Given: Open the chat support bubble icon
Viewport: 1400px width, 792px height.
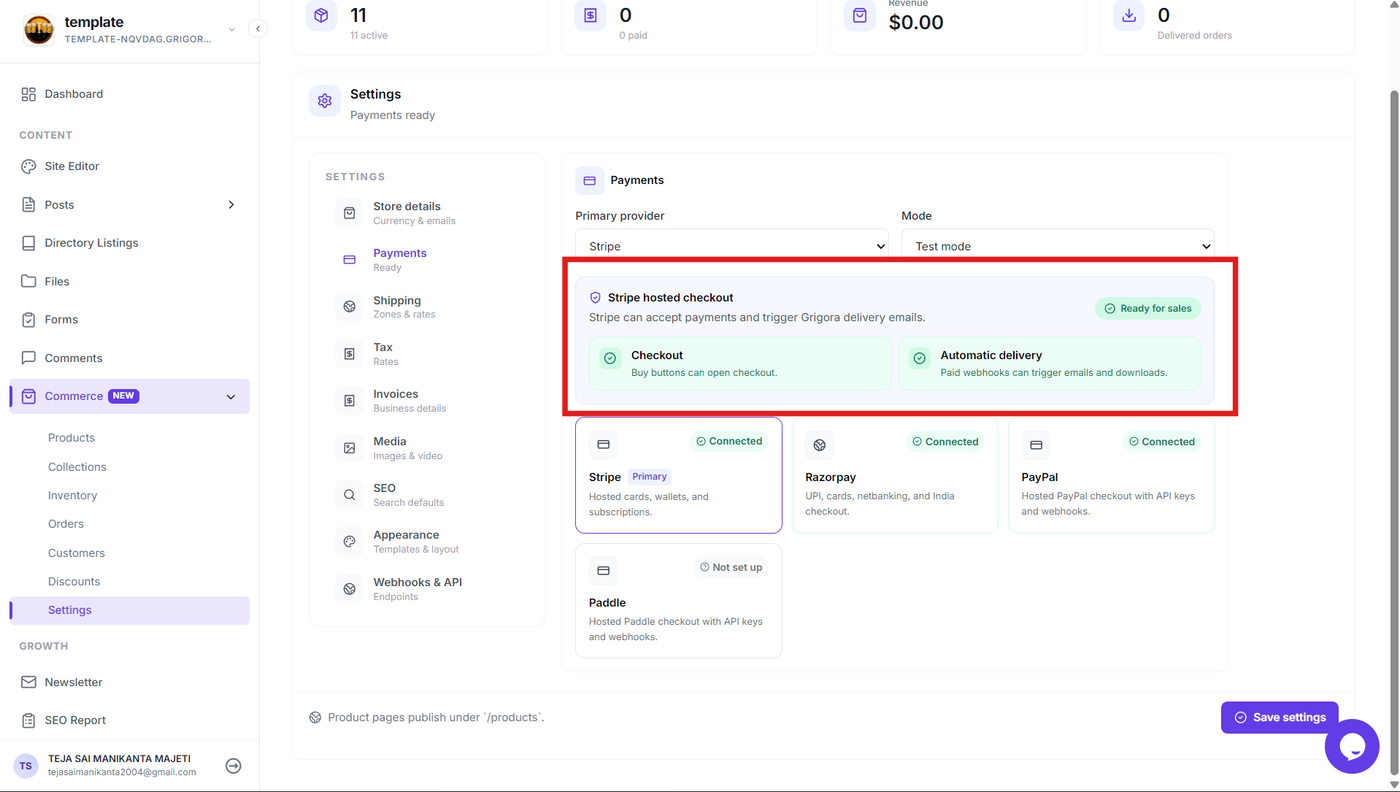Looking at the screenshot, I should [x=1352, y=746].
